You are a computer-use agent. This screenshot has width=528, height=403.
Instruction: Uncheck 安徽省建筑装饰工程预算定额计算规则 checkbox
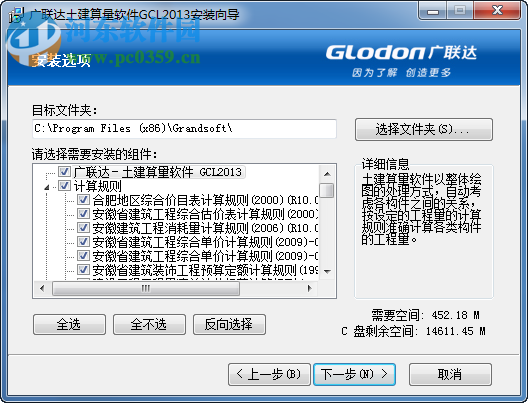(x=83, y=270)
